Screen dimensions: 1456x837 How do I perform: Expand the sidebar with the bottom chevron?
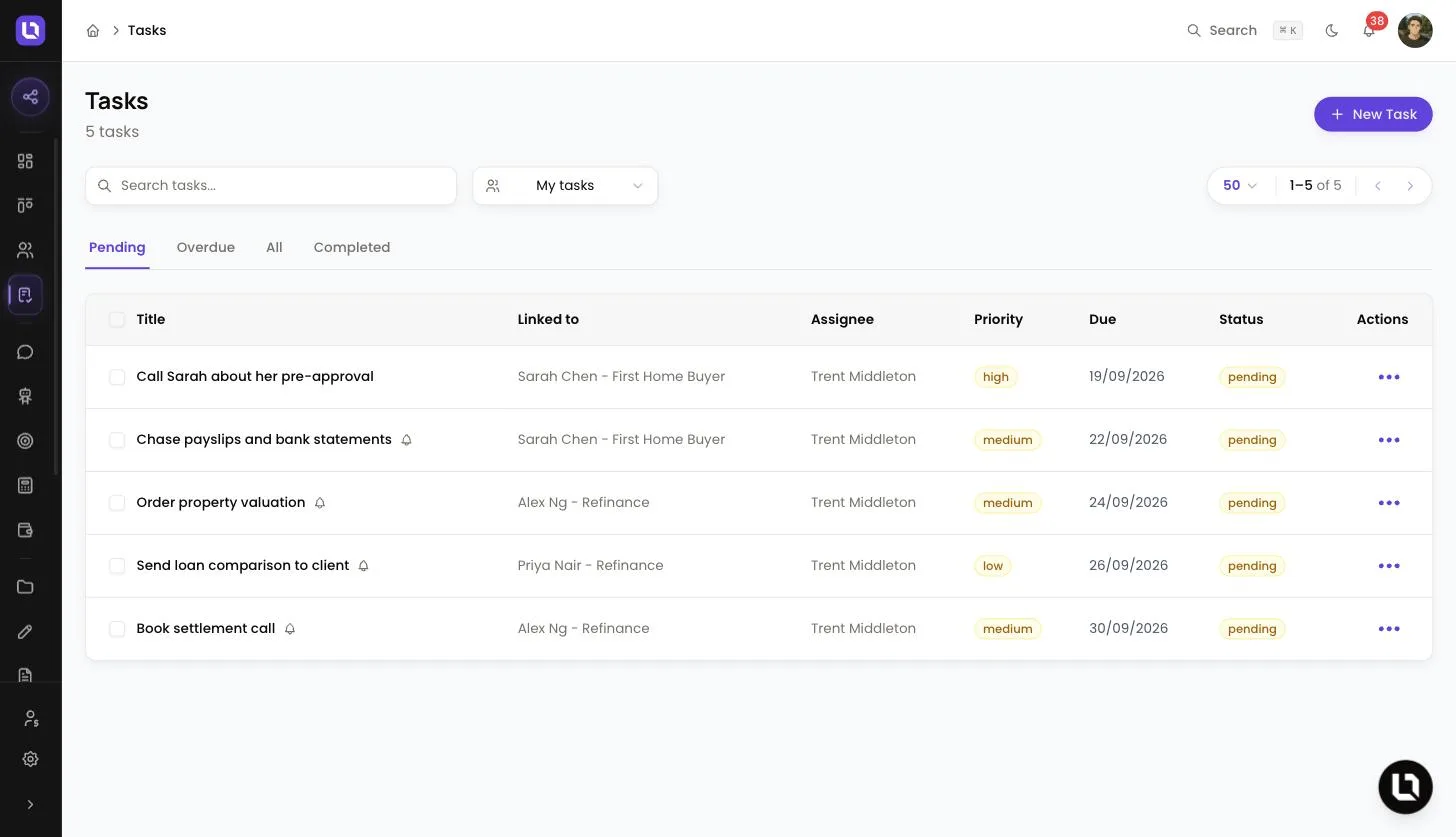click(30, 804)
